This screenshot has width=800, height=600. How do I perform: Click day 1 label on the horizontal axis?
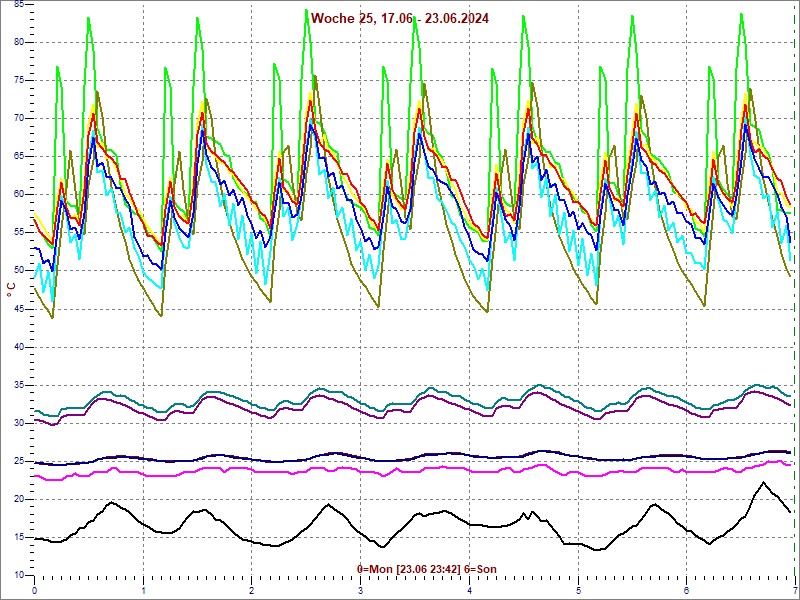143,592
